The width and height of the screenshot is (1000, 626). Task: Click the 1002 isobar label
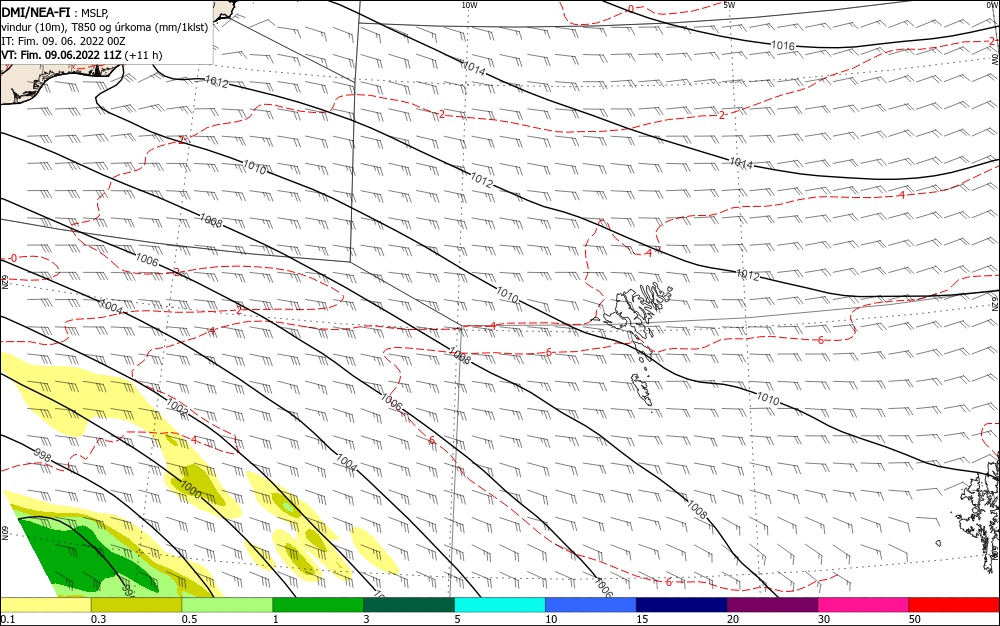click(177, 407)
